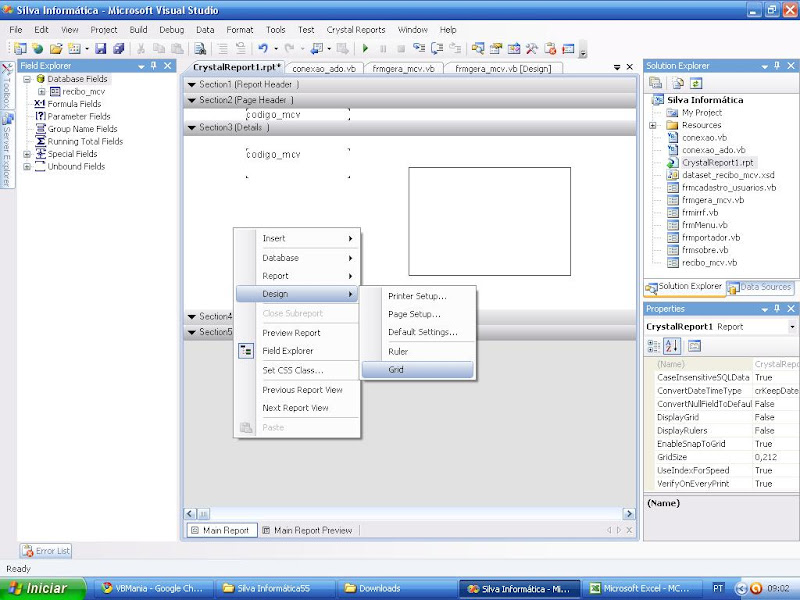Collapse Section1 Report Header triangle
The image size is (800, 600).
(x=192, y=85)
